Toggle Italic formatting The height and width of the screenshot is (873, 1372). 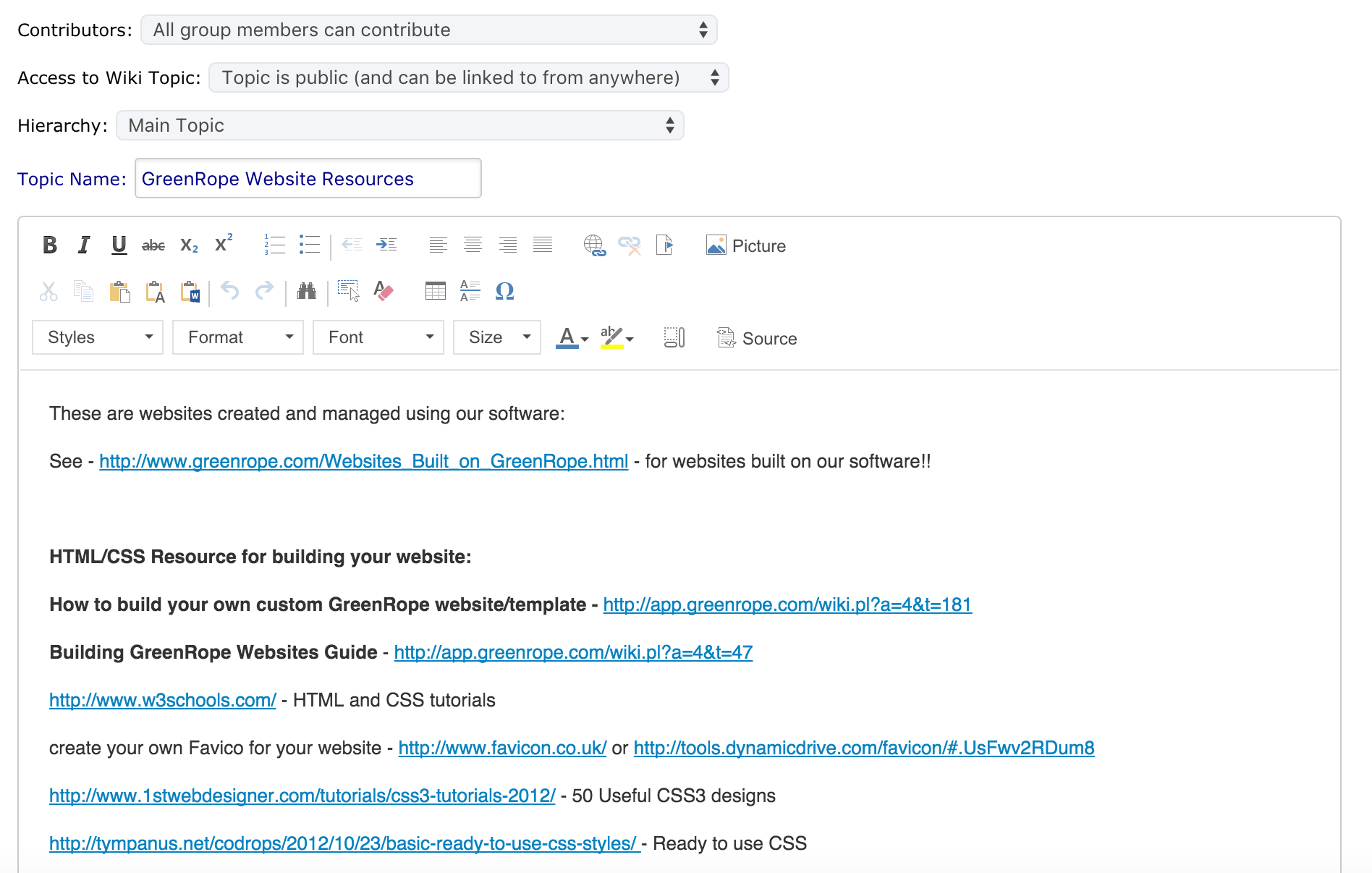click(84, 245)
